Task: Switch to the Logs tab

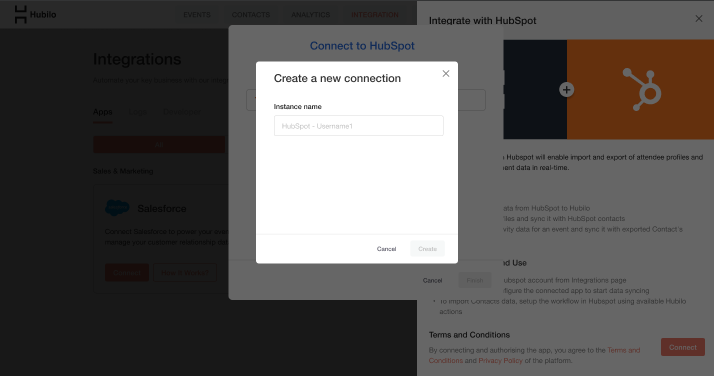Action: 138,112
